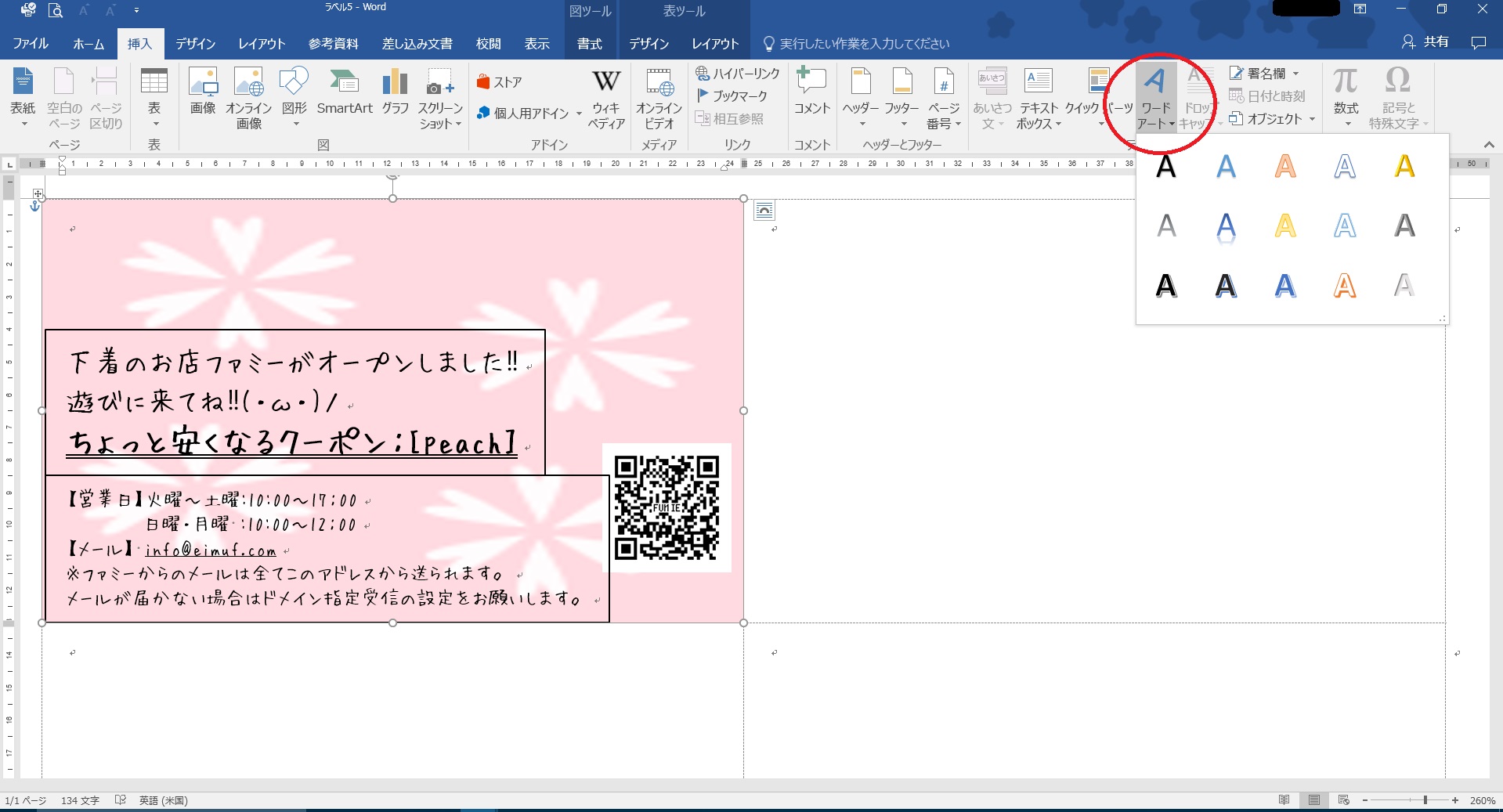This screenshot has width=1503, height=812.
Task: Switch to the 校閲 tab
Action: pyautogui.click(x=489, y=44)
